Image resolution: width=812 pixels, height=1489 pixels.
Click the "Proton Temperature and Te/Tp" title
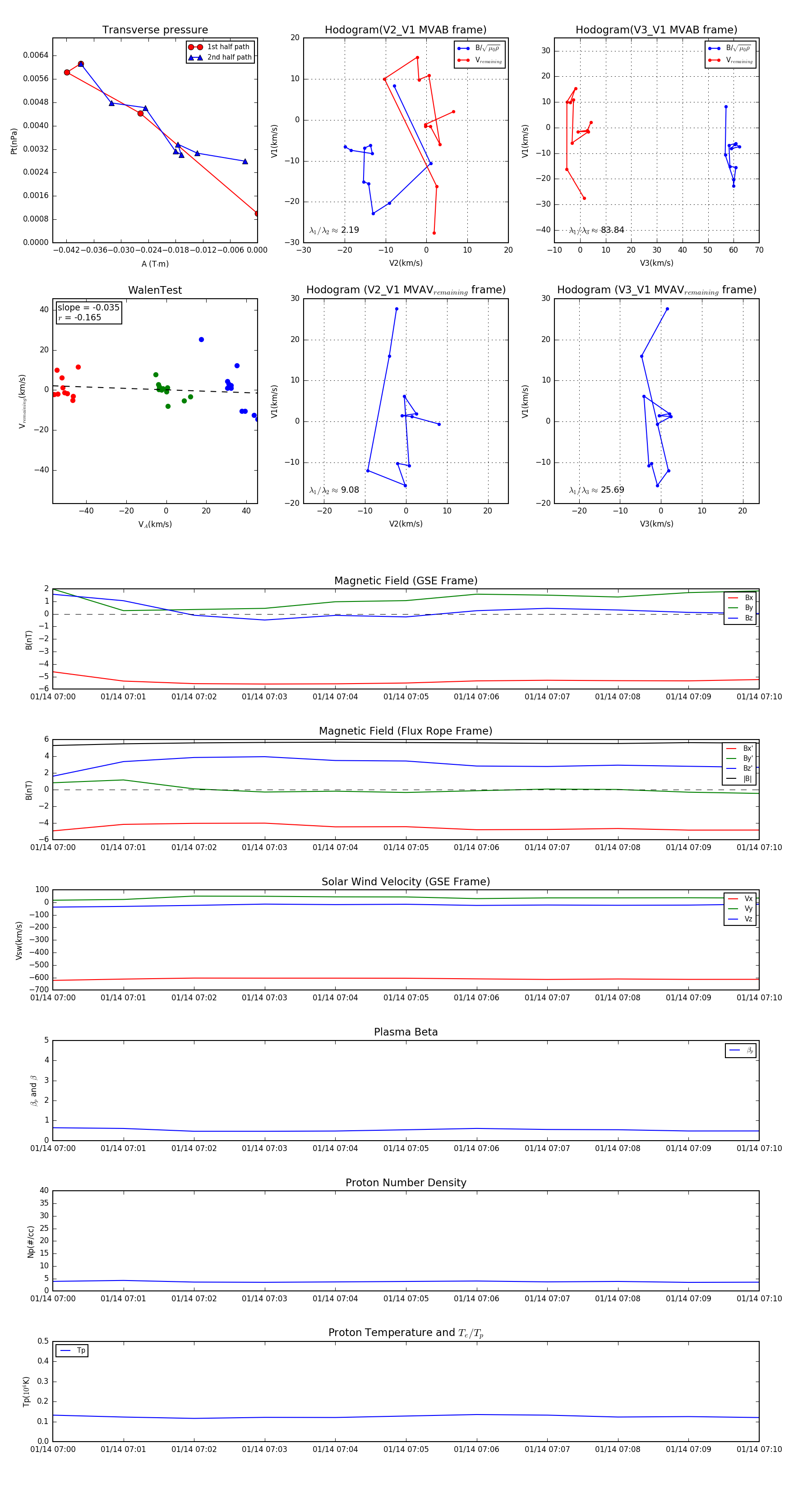406,1333
